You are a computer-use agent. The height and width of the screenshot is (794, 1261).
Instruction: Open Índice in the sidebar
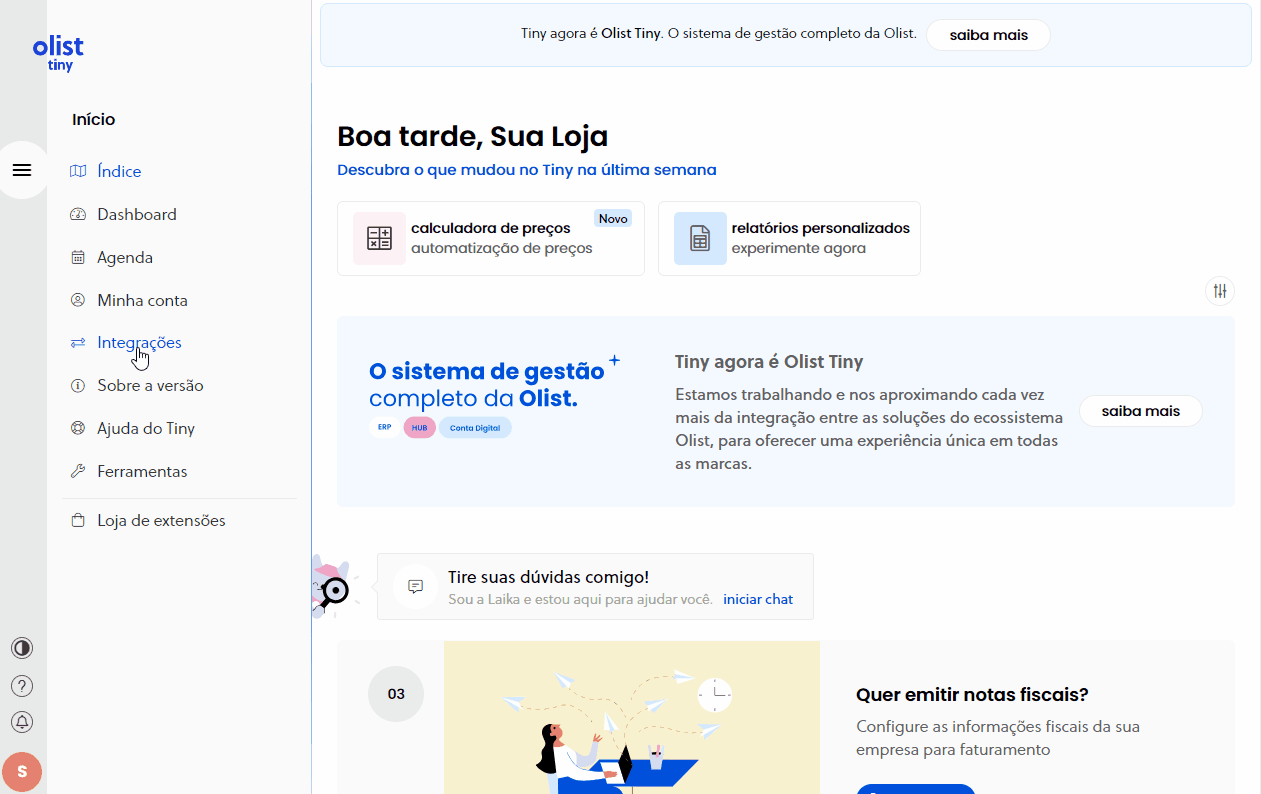(119, 171)
